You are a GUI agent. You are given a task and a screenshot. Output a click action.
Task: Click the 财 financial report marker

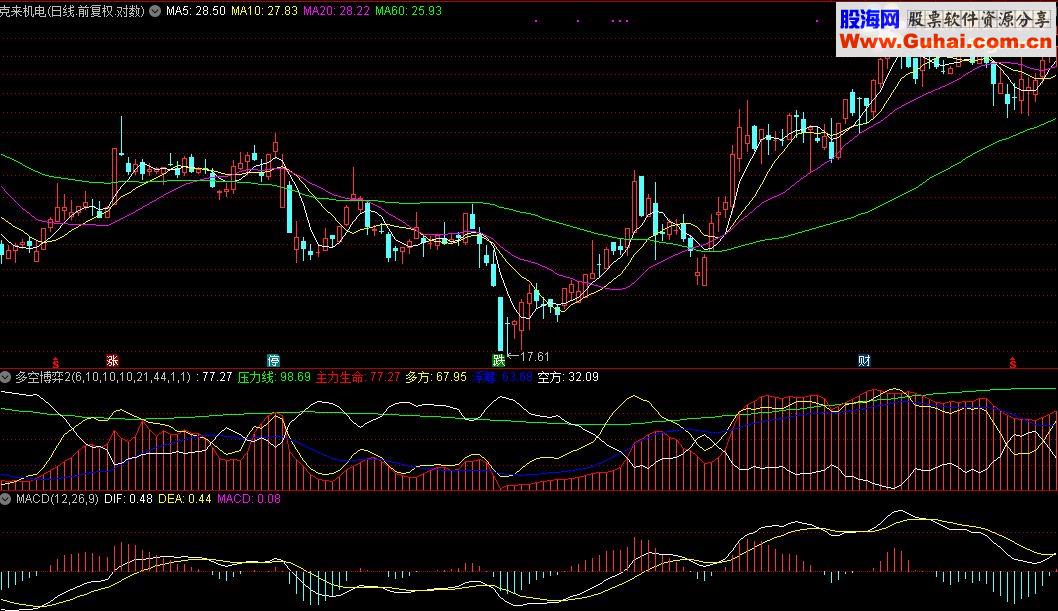864,361
